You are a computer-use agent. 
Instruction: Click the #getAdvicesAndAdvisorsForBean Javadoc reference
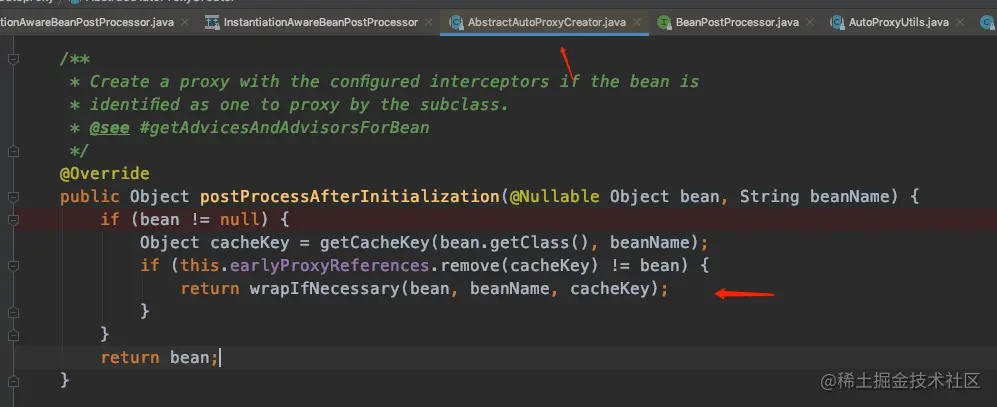pos(284,128)
